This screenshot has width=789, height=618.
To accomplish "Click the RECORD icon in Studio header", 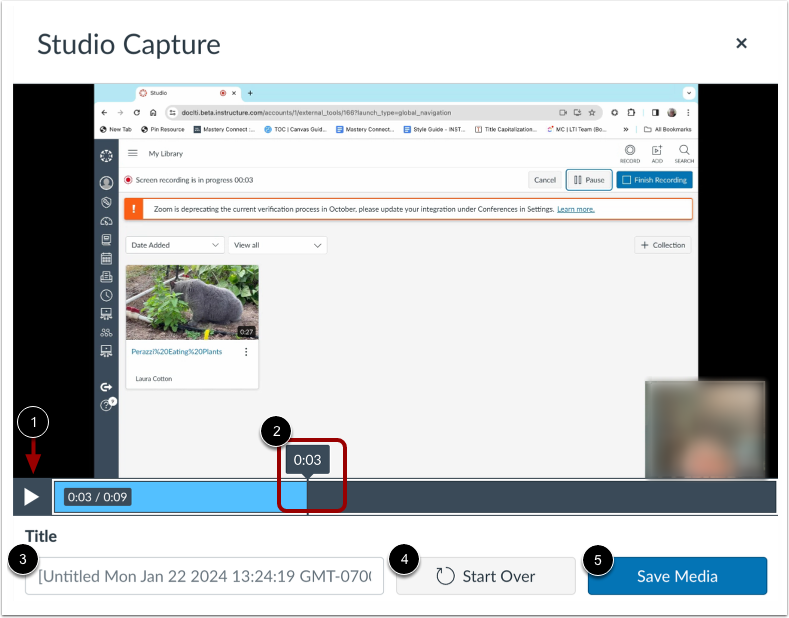I will point(629,153).
